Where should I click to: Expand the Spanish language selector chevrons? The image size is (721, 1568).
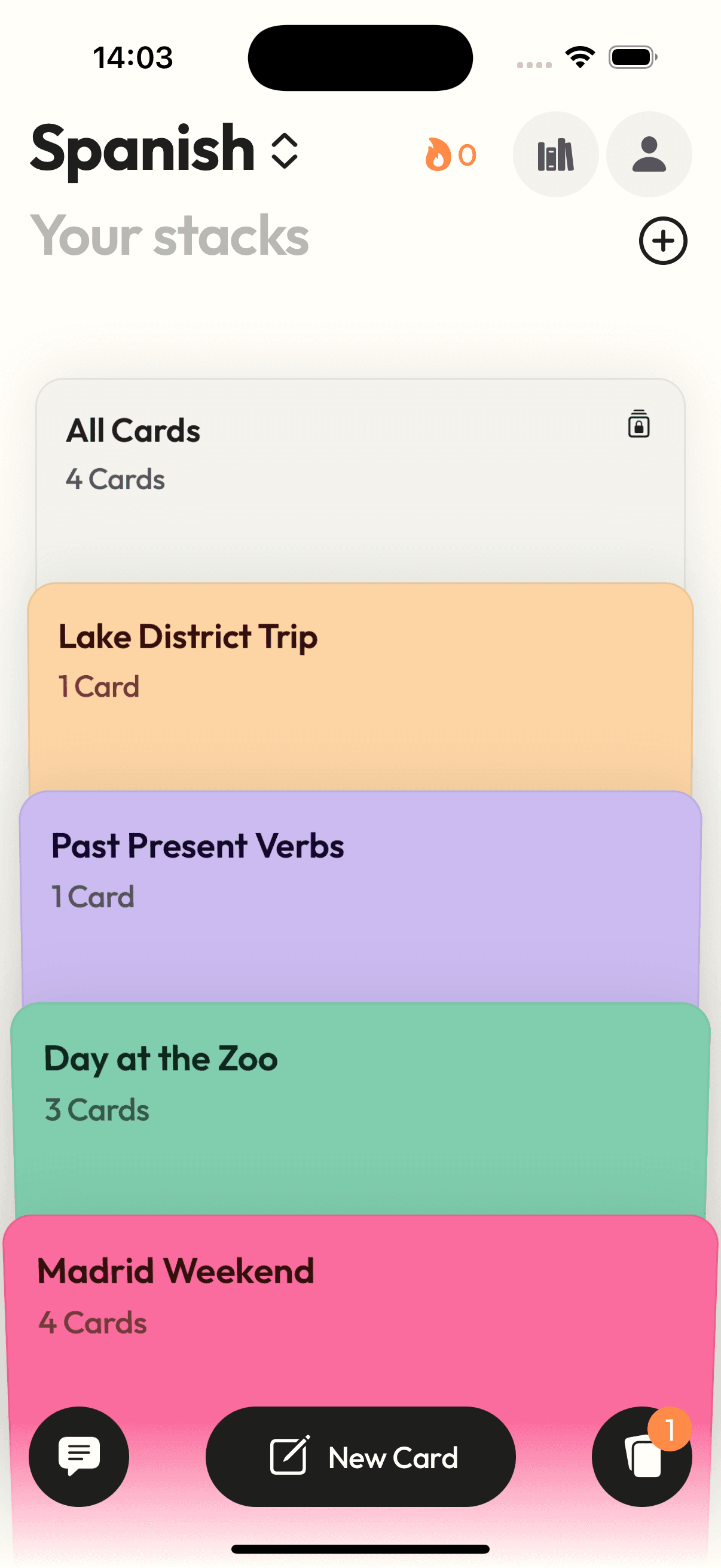[284, 151]
